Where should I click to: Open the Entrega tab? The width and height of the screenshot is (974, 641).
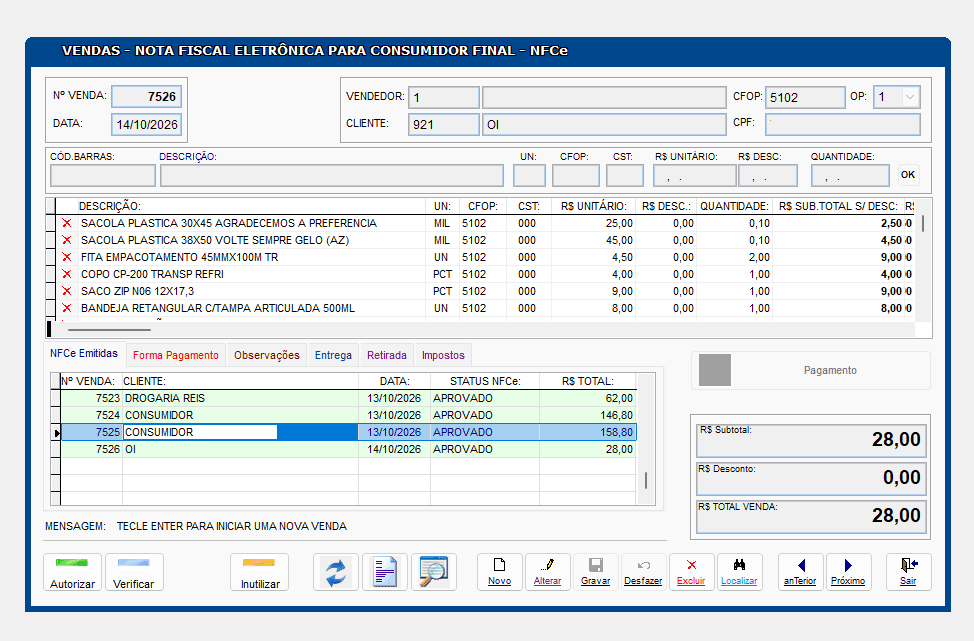[333, 355]
